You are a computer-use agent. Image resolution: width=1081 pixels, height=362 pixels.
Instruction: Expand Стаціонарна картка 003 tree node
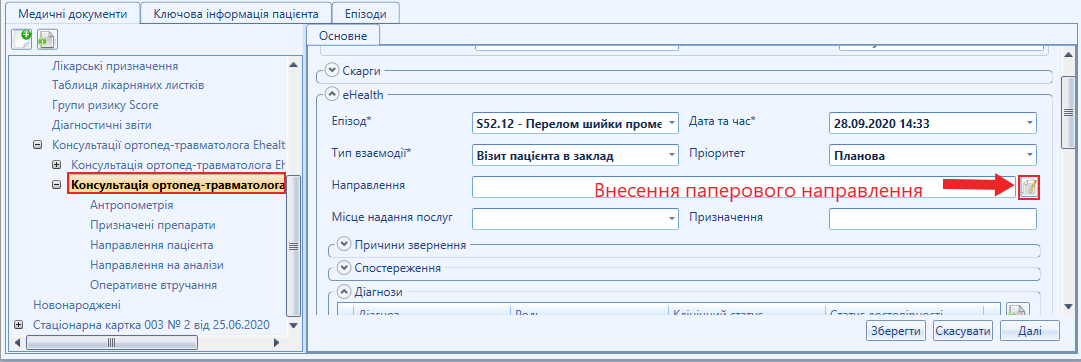pos(18,324)
